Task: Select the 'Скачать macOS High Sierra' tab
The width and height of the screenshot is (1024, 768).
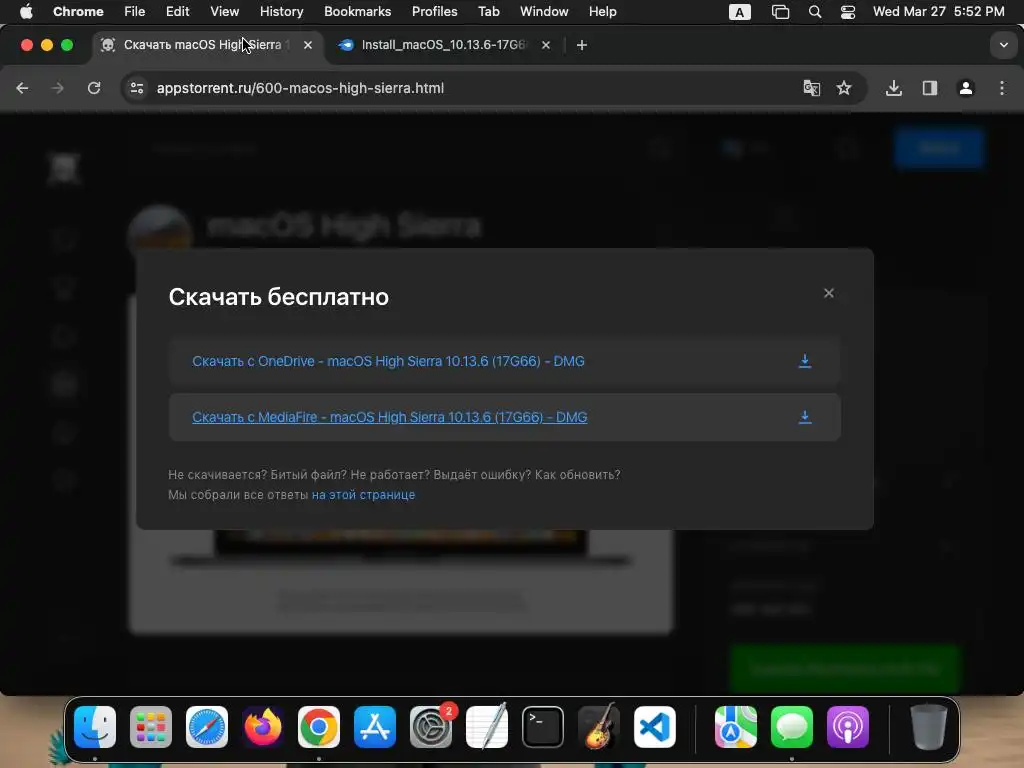Action: 202,45
